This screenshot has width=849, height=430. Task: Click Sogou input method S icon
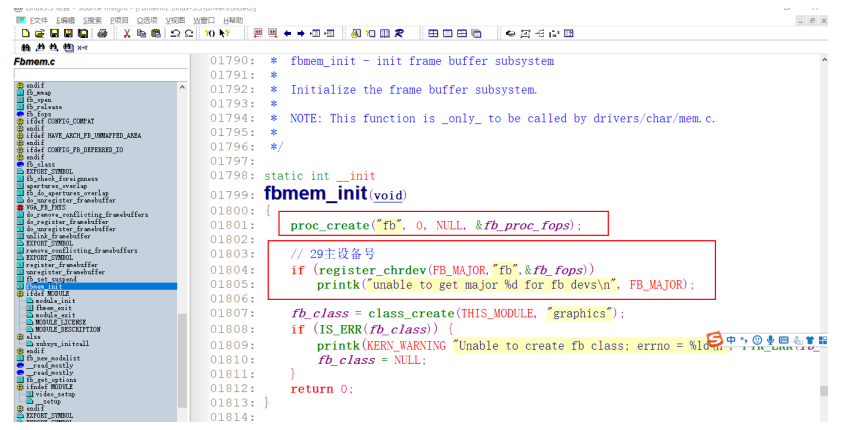(715, 340)
